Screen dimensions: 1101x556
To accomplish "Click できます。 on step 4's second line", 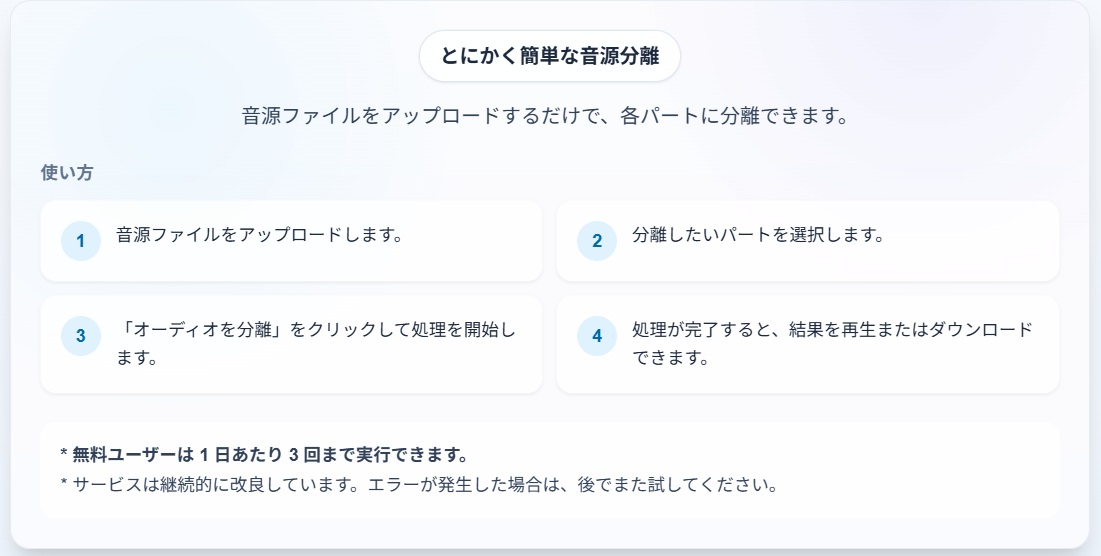I will (671, 357).
